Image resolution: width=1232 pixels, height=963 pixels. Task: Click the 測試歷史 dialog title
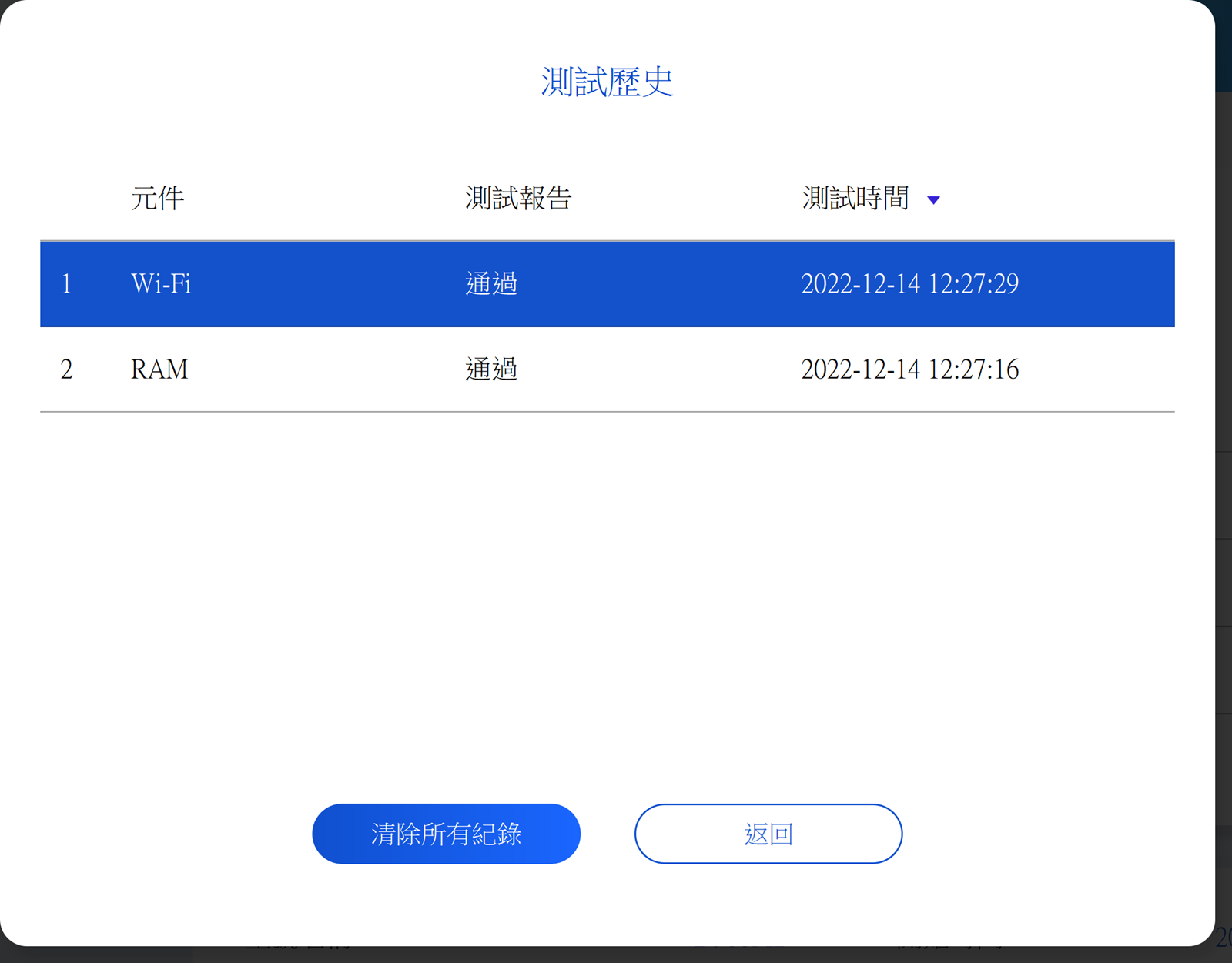coord(607,82)
